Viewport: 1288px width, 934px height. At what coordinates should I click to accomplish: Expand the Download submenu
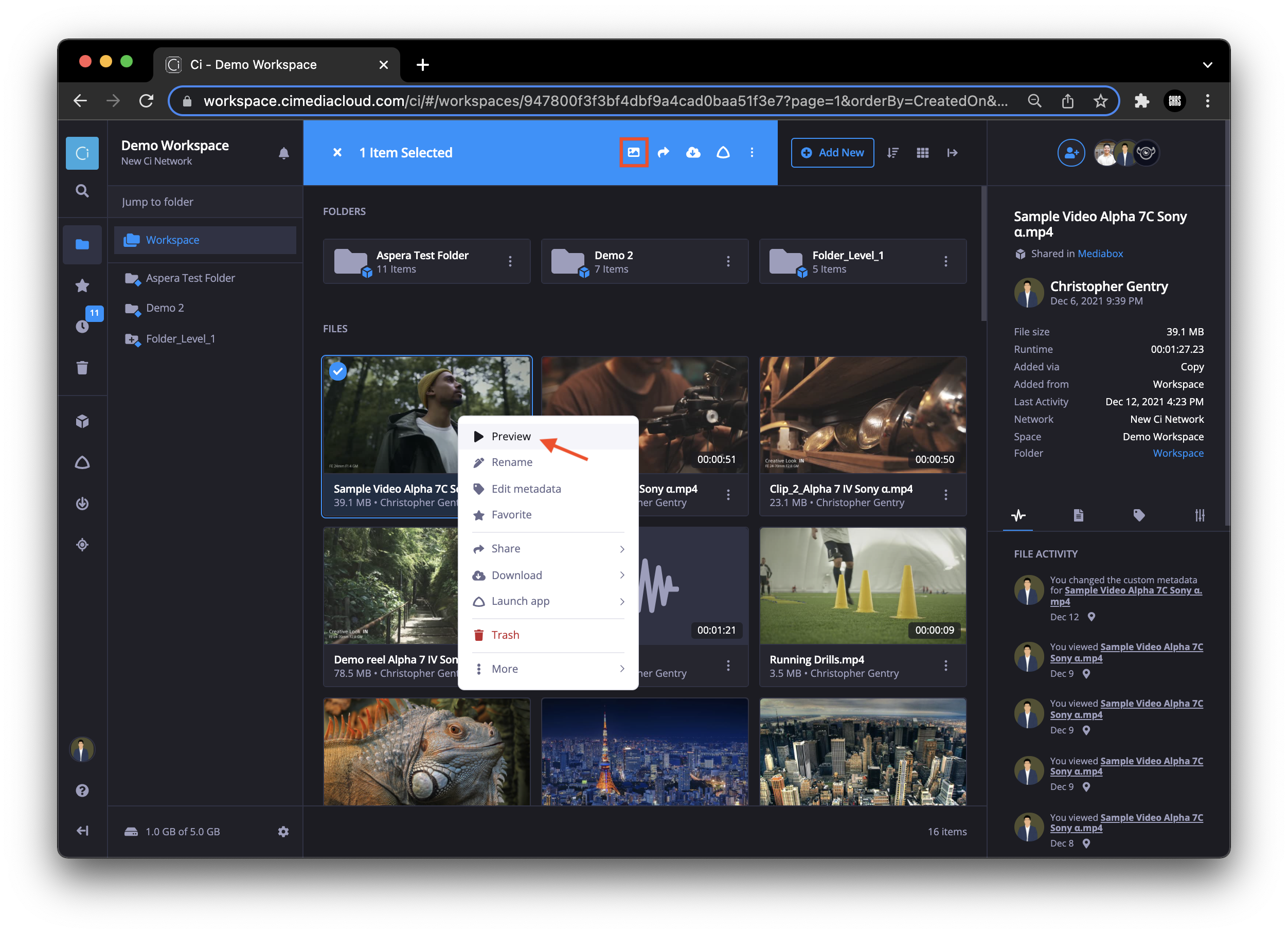pos(548,575)
